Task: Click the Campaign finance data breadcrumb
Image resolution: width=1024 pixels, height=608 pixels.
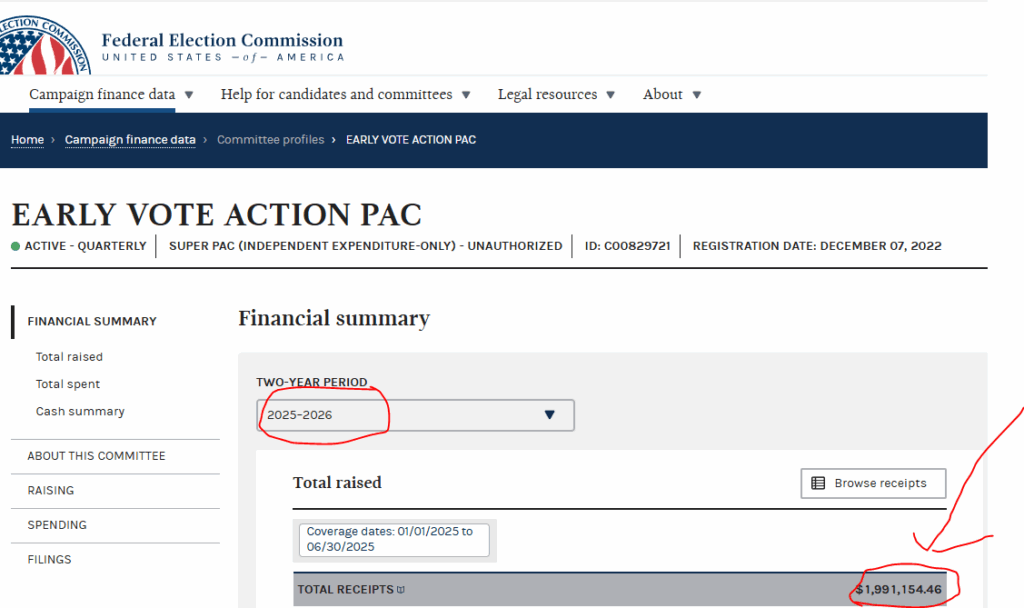Action: [x=130, y=140]
